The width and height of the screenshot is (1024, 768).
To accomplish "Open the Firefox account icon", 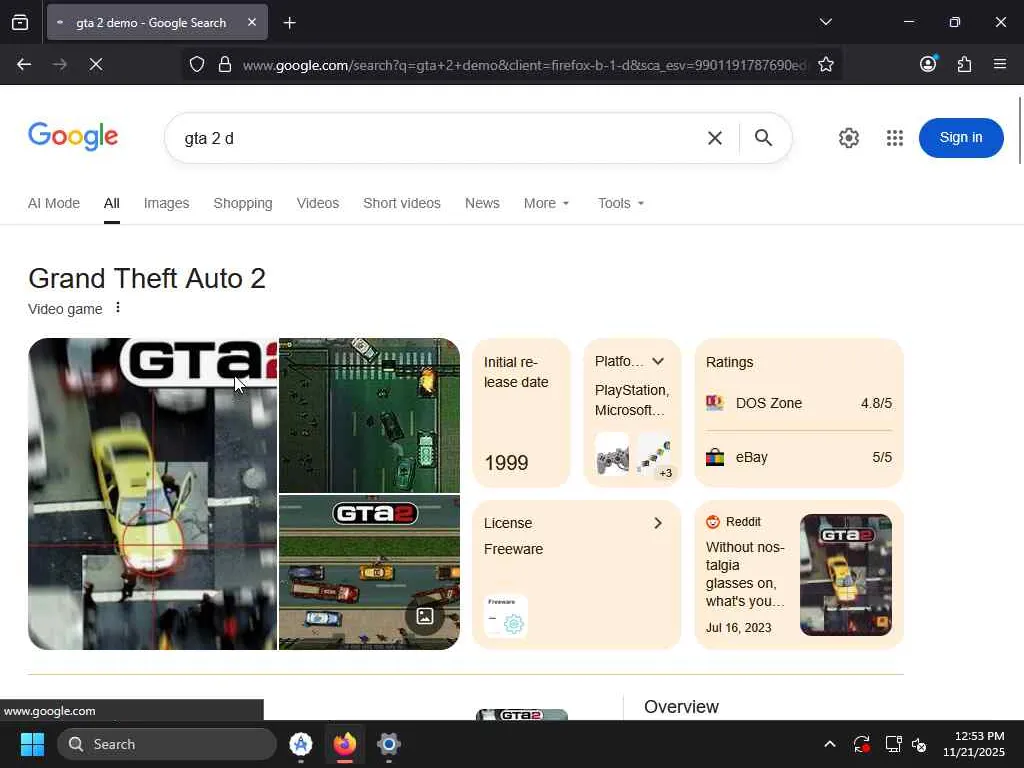I will pyautogui.click(x=928, y=64).
